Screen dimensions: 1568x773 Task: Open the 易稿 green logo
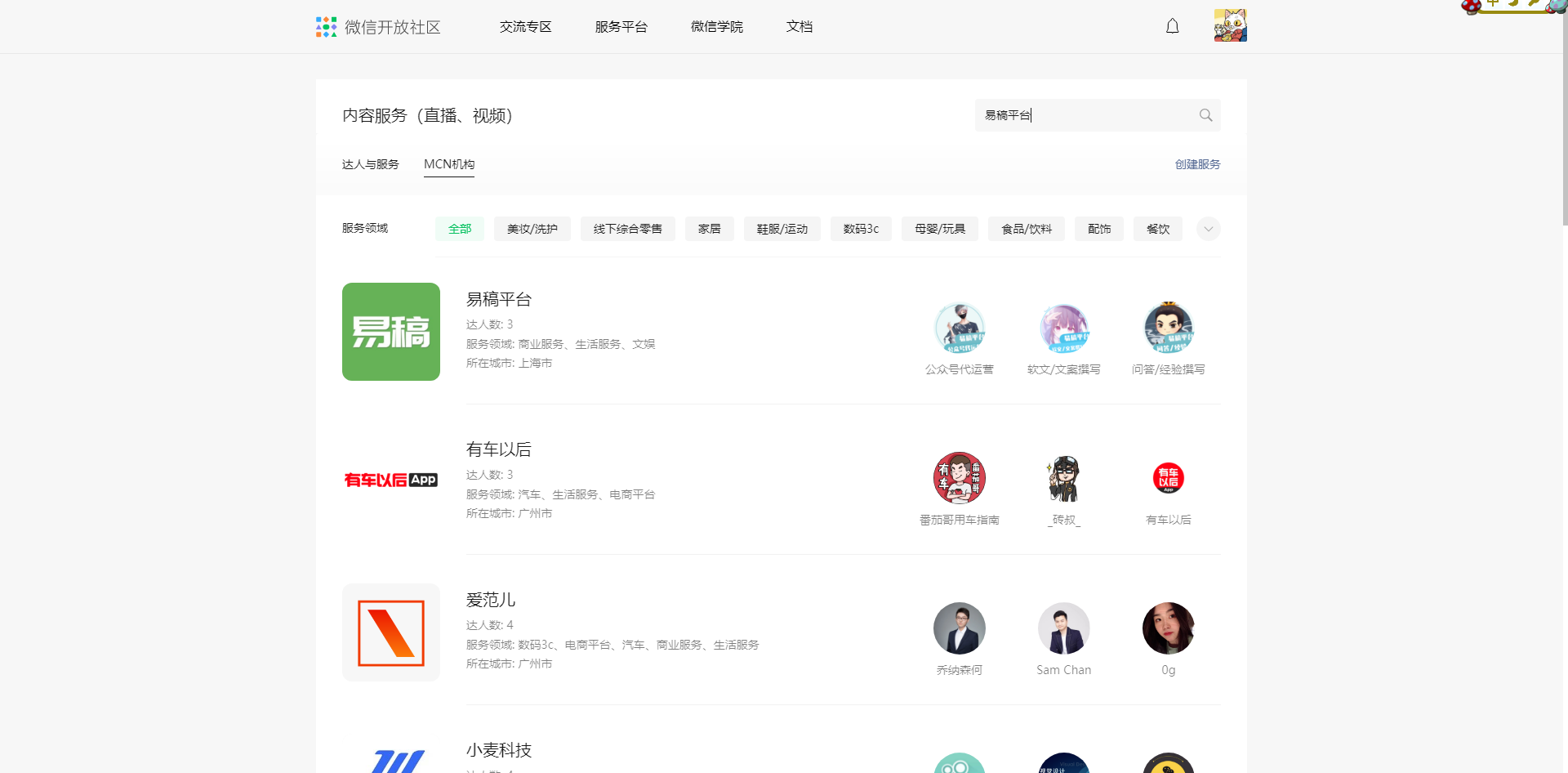(x=391, y=332)
